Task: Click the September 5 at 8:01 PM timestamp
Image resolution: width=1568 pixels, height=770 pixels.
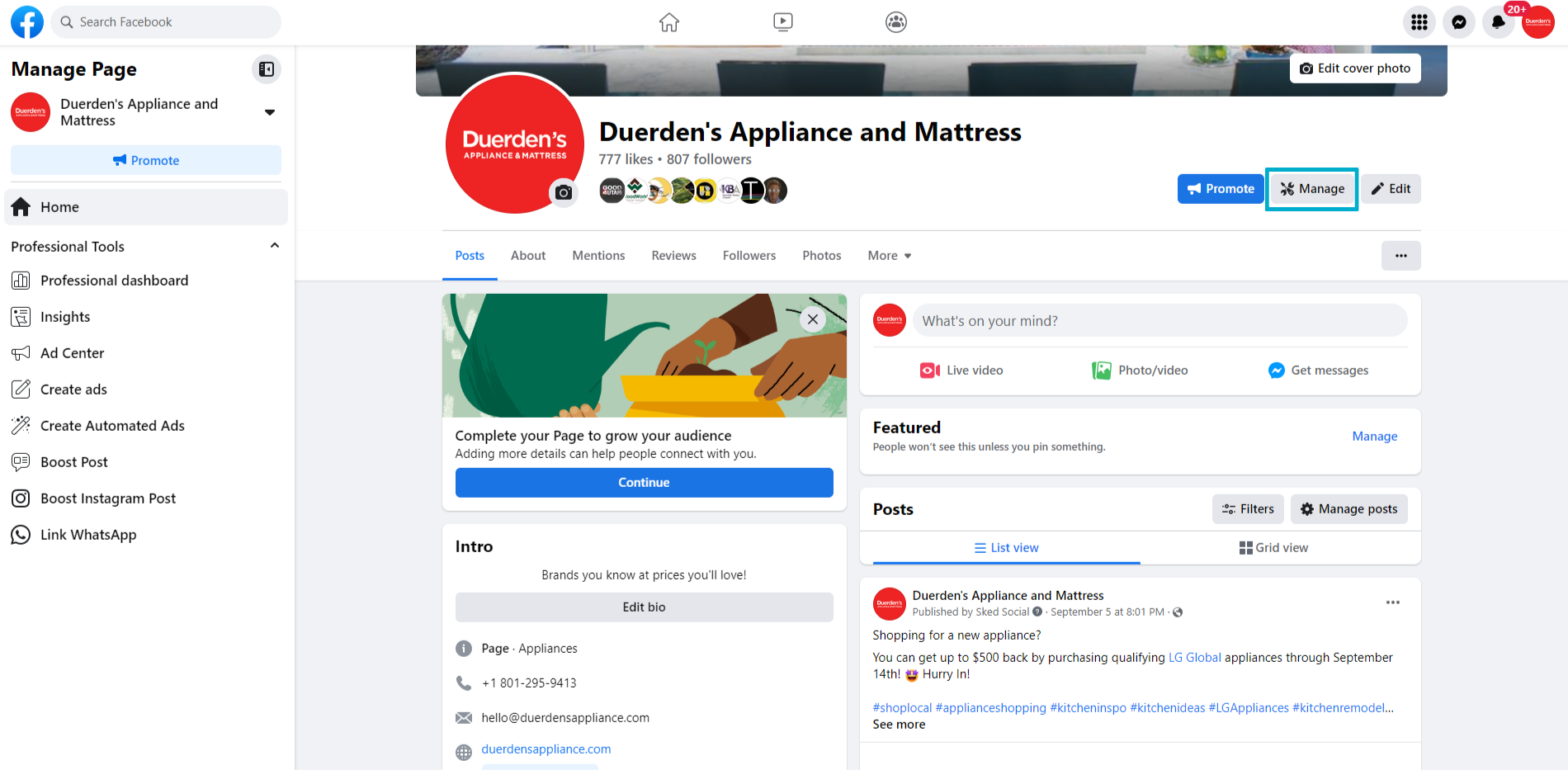Action: tap(1108, 612)
